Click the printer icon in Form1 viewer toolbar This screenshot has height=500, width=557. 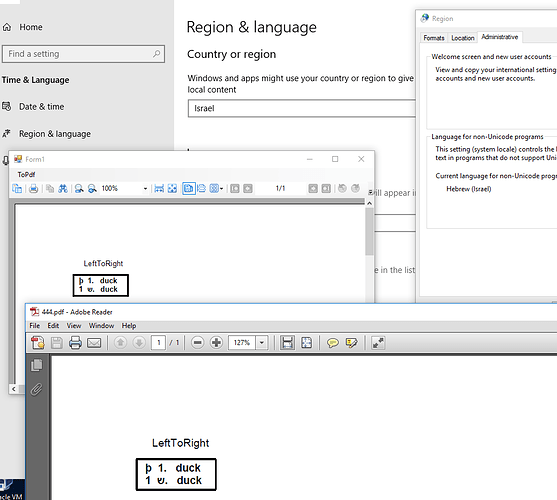[x=33, y=189]
